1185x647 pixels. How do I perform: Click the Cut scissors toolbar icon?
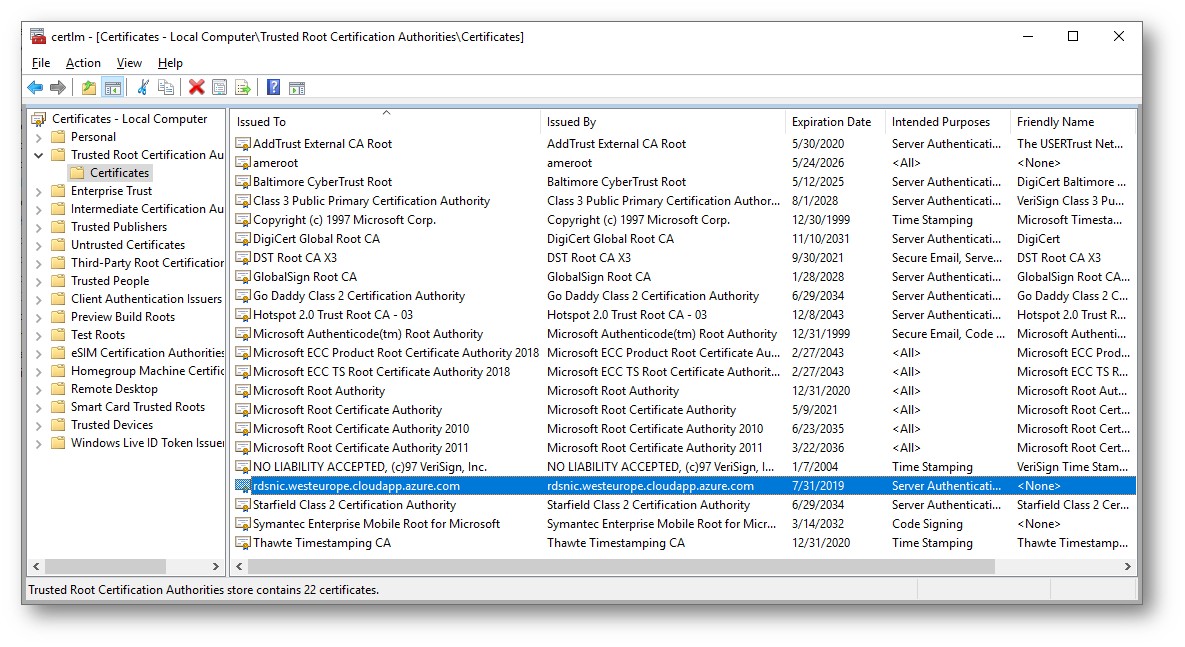pos(143,88)
